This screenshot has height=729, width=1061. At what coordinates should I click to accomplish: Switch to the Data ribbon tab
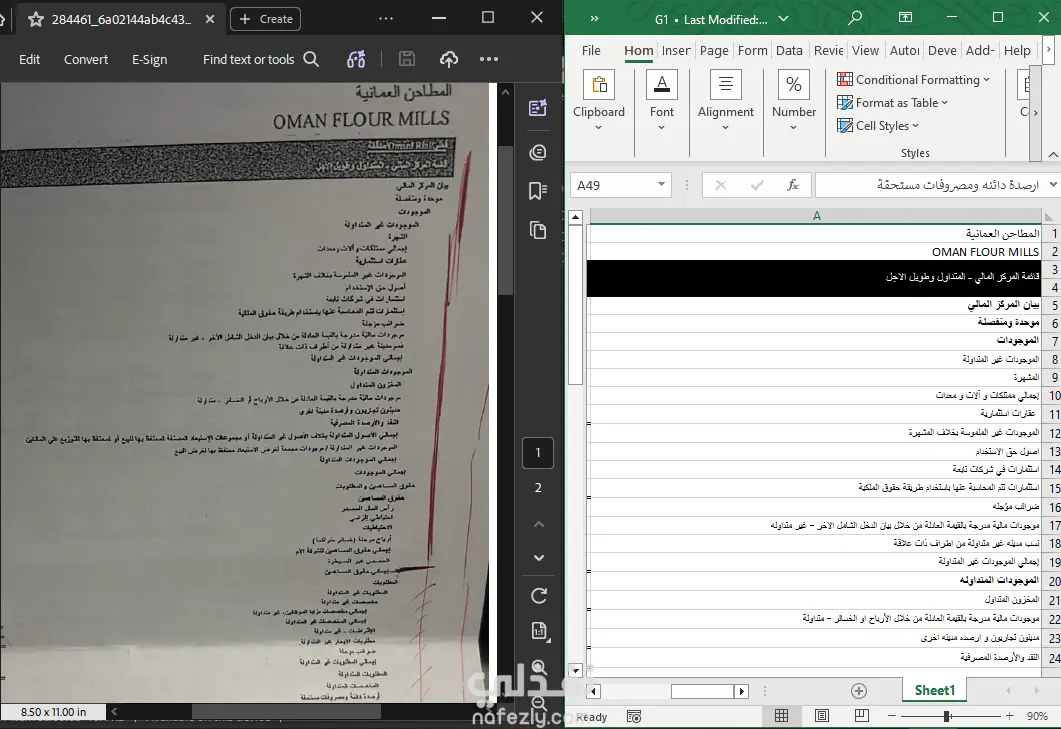(x=789, y=50)
